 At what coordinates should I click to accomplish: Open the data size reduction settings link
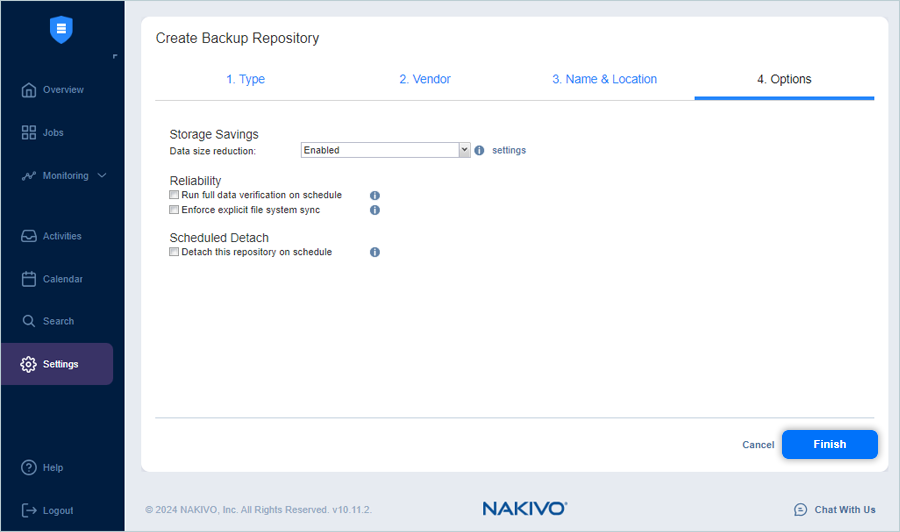tap(509, 150)
